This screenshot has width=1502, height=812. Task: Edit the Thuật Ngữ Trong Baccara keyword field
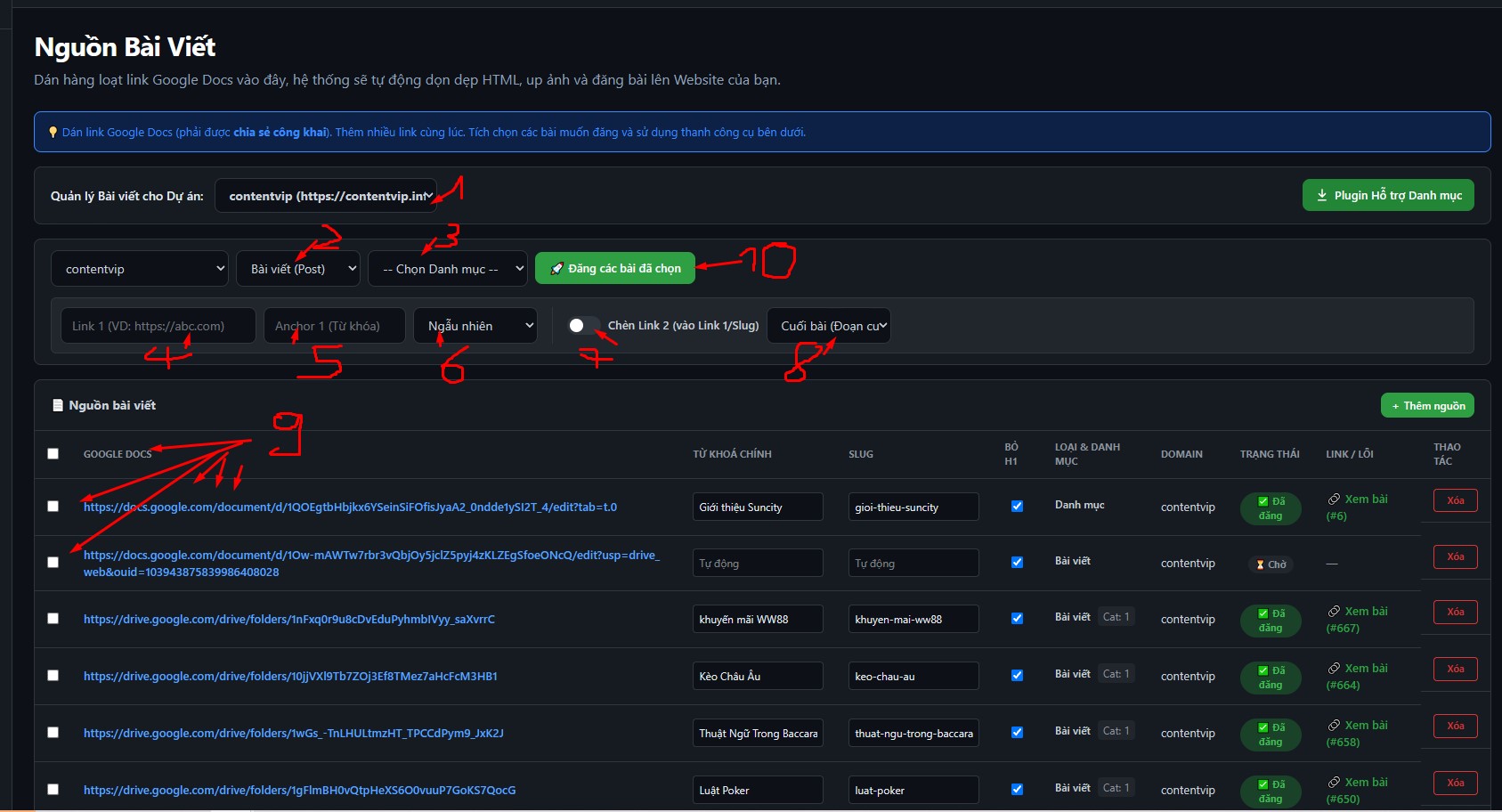[758, 733]
